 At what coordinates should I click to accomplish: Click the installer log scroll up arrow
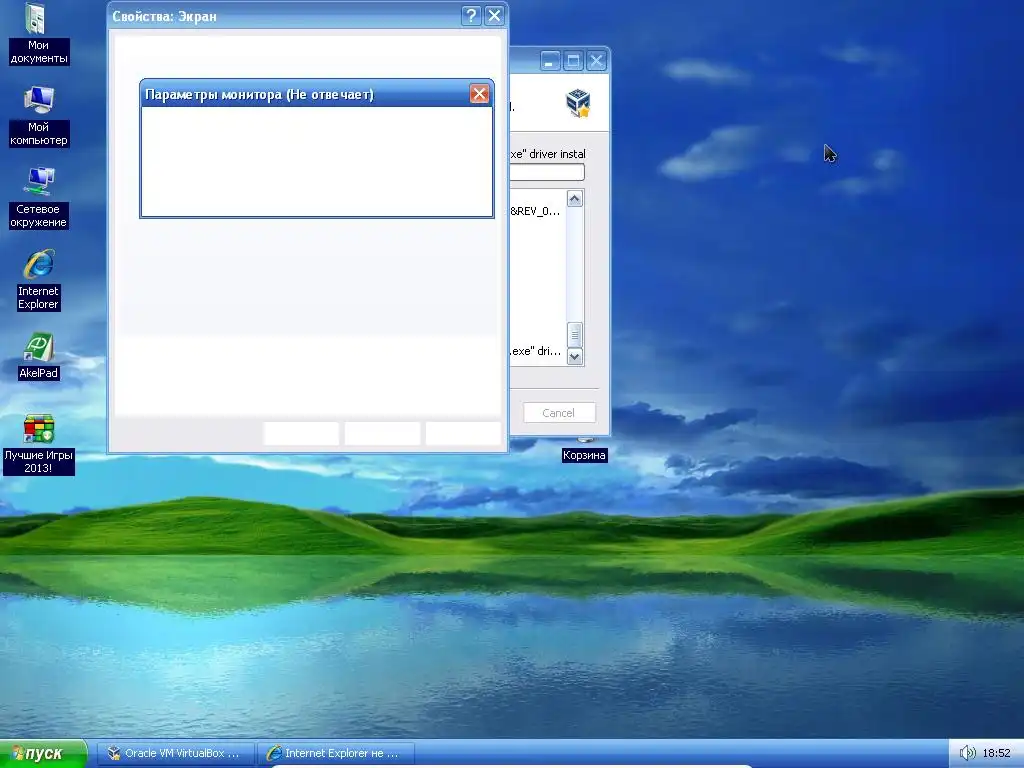pyautogui.click(x=575, y=199)
